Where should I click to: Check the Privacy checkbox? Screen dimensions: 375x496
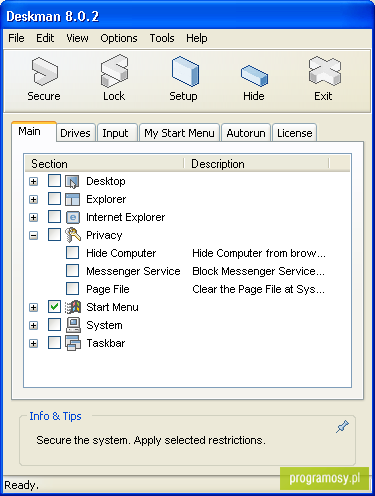coord(54,235)
